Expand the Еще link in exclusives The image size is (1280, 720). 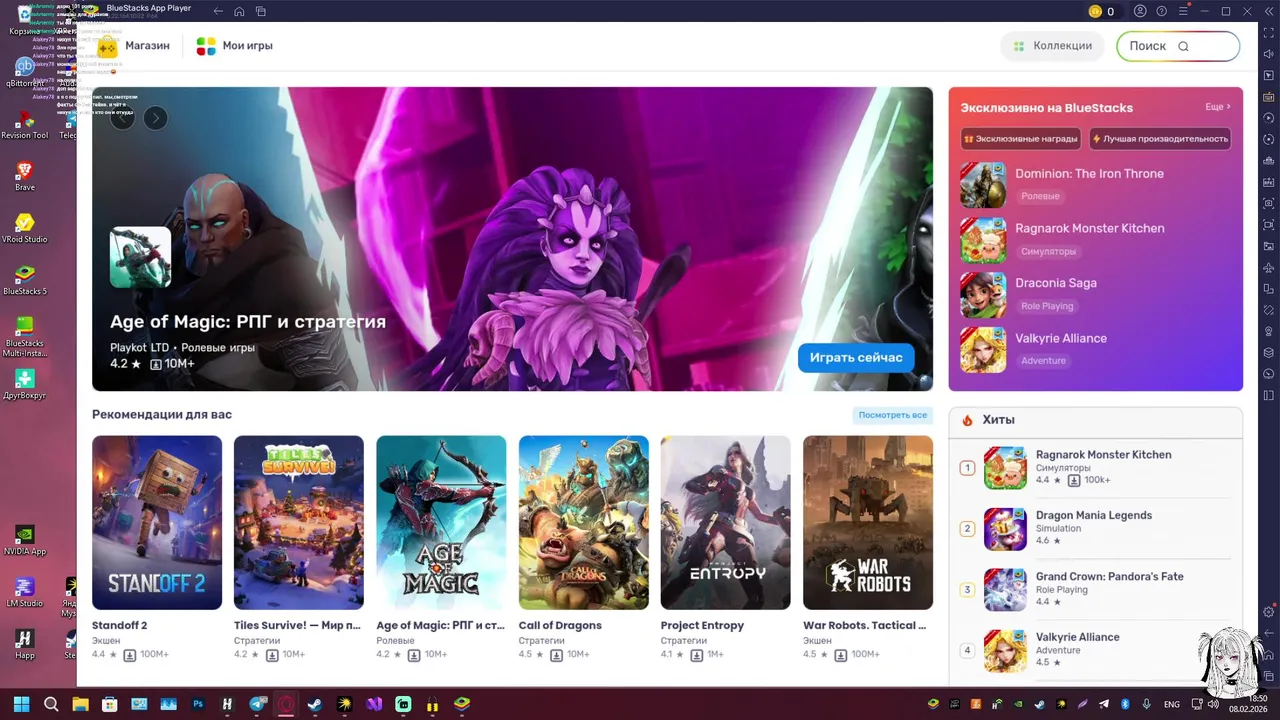point(1218,107)
